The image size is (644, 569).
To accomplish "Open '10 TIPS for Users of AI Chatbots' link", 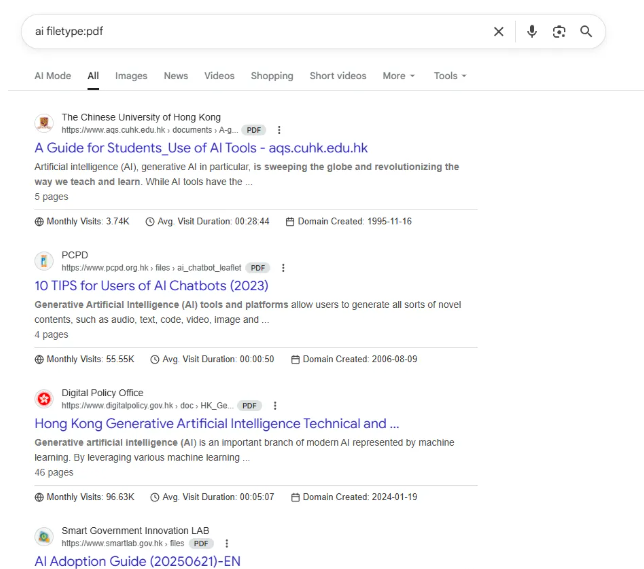I will [151, 286].
